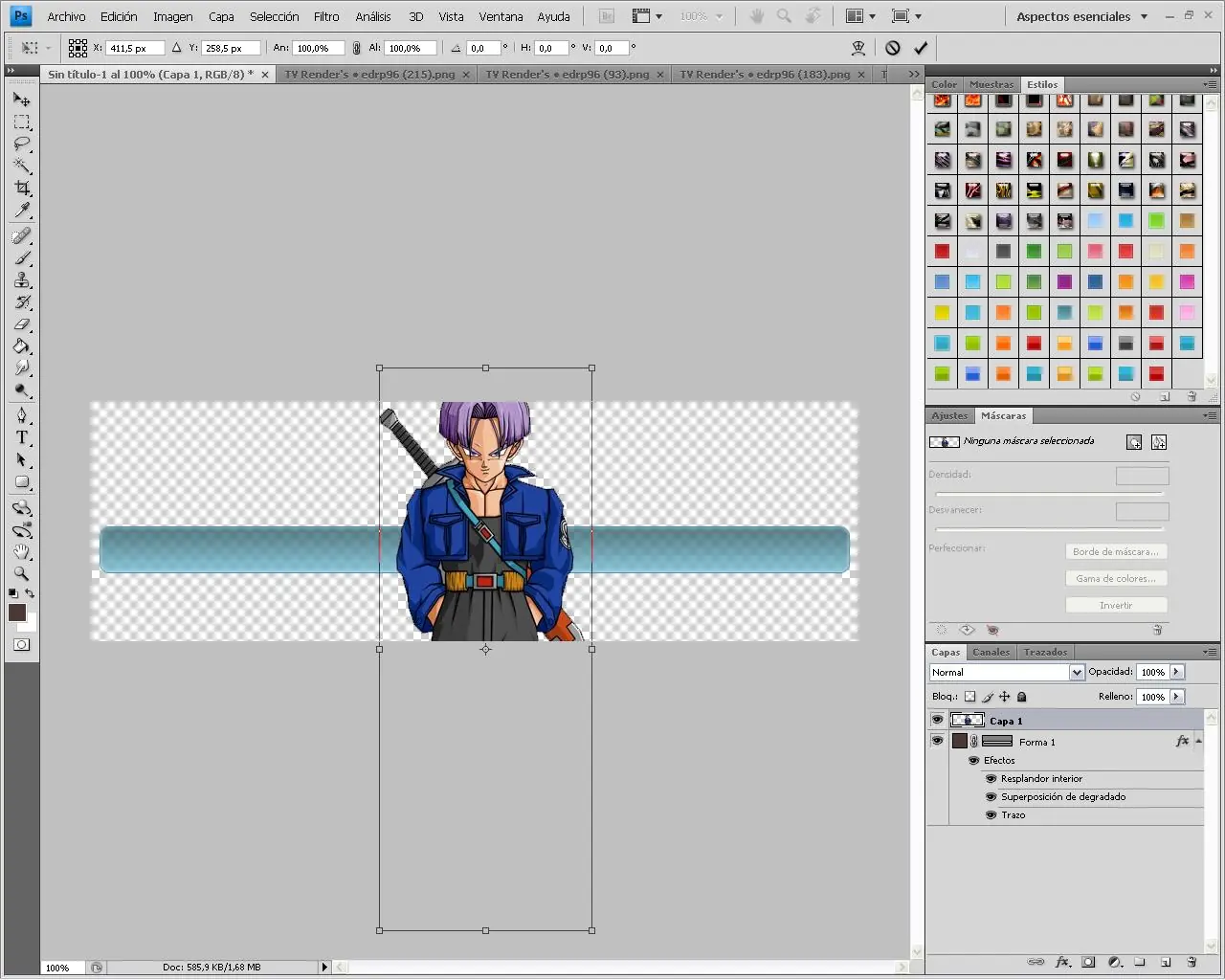Open the Aspectos esenciales workspace dropdown
Image resolution: width=1225 pixels, height=980 pixels.
1082,16
